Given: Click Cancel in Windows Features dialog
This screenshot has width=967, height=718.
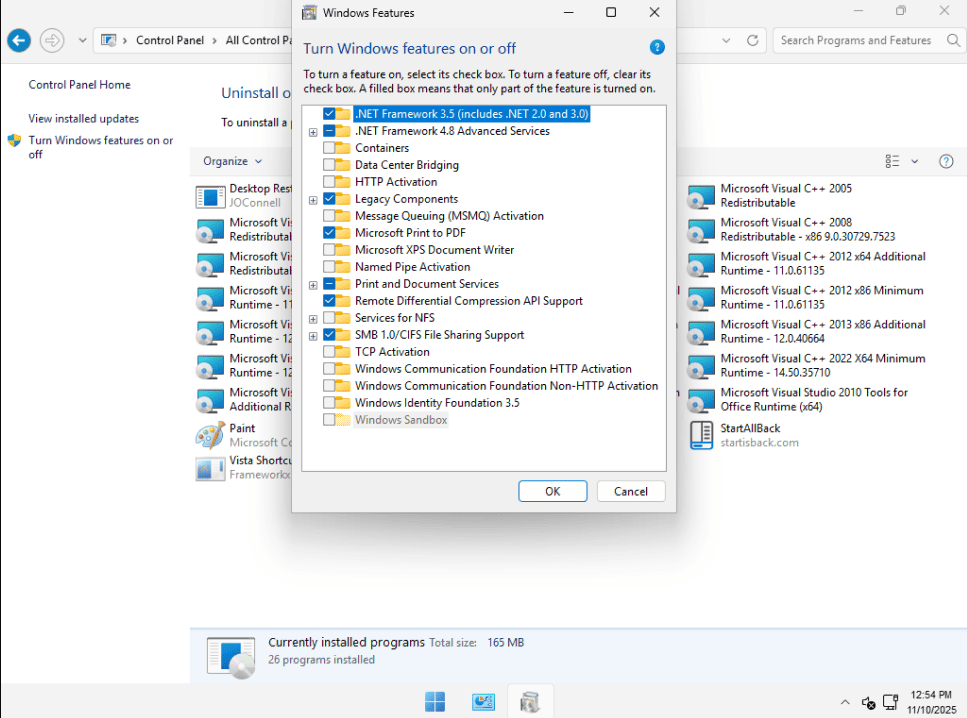Looking at the screenshot, I should point(631,491).
